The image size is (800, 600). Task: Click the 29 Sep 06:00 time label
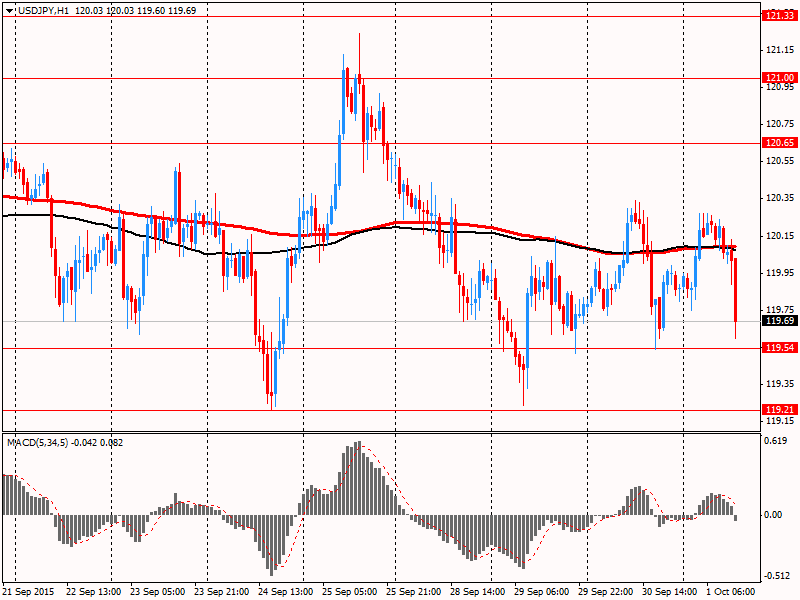[x=541, y=592]
